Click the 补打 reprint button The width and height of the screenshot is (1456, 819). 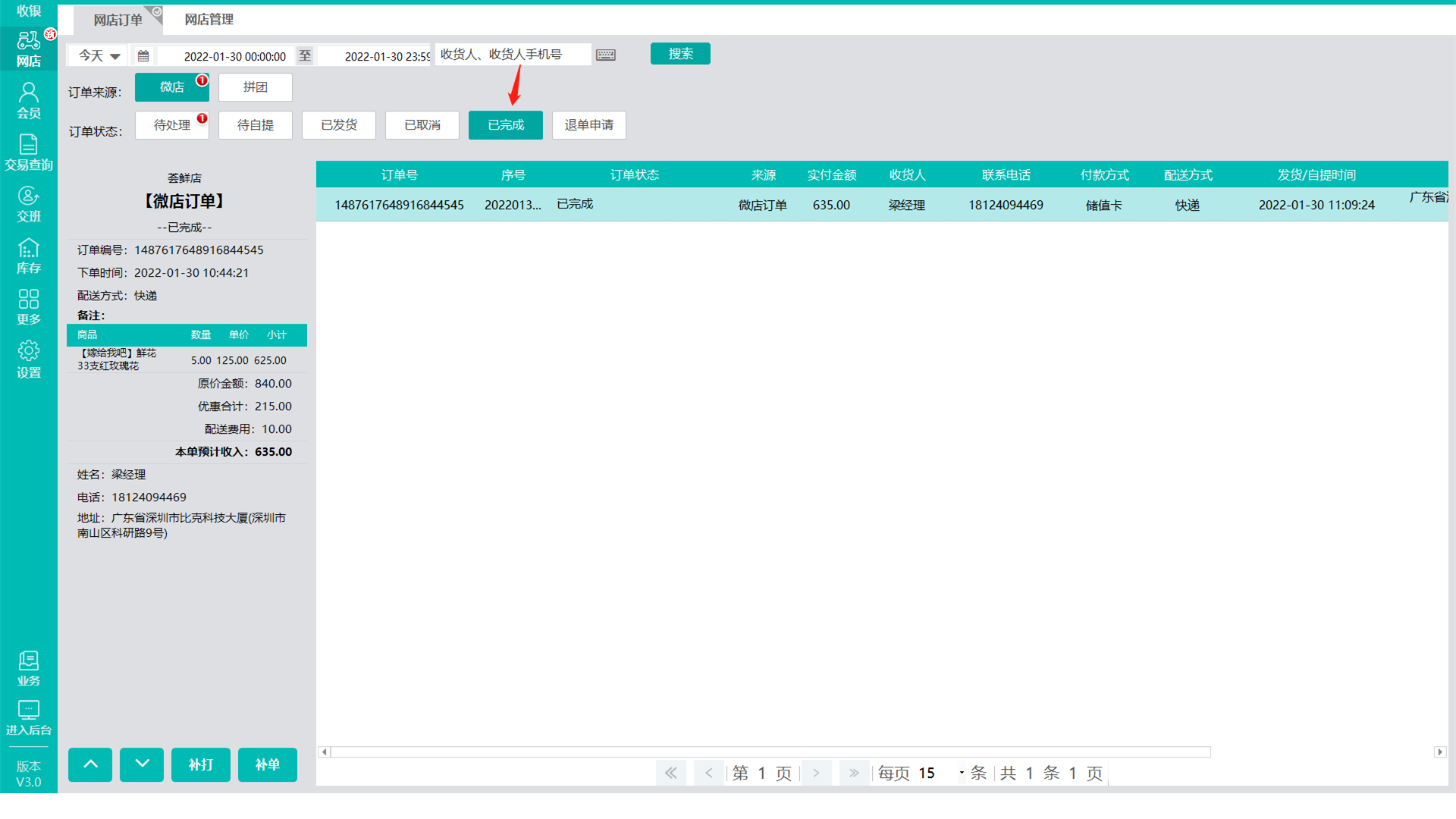201,764
